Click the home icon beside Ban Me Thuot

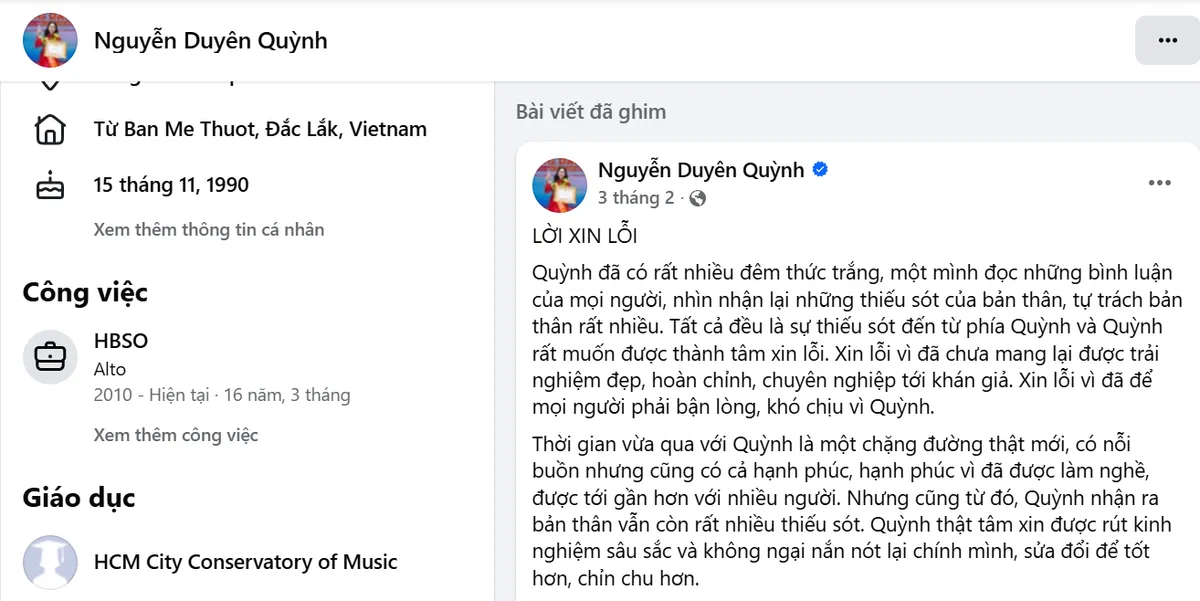pyautogui.click(x=49, y=129)
